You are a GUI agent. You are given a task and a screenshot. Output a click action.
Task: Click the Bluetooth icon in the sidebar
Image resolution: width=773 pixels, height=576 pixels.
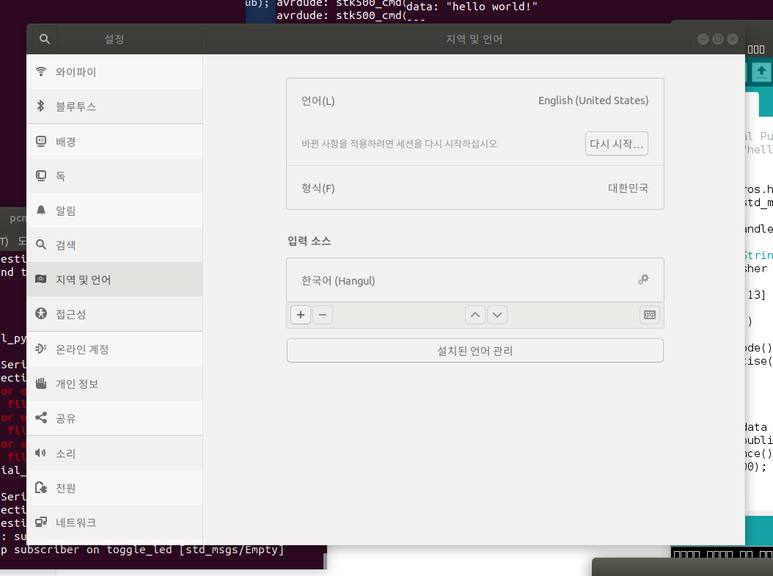pyautogui.click(x=41, y=106)
